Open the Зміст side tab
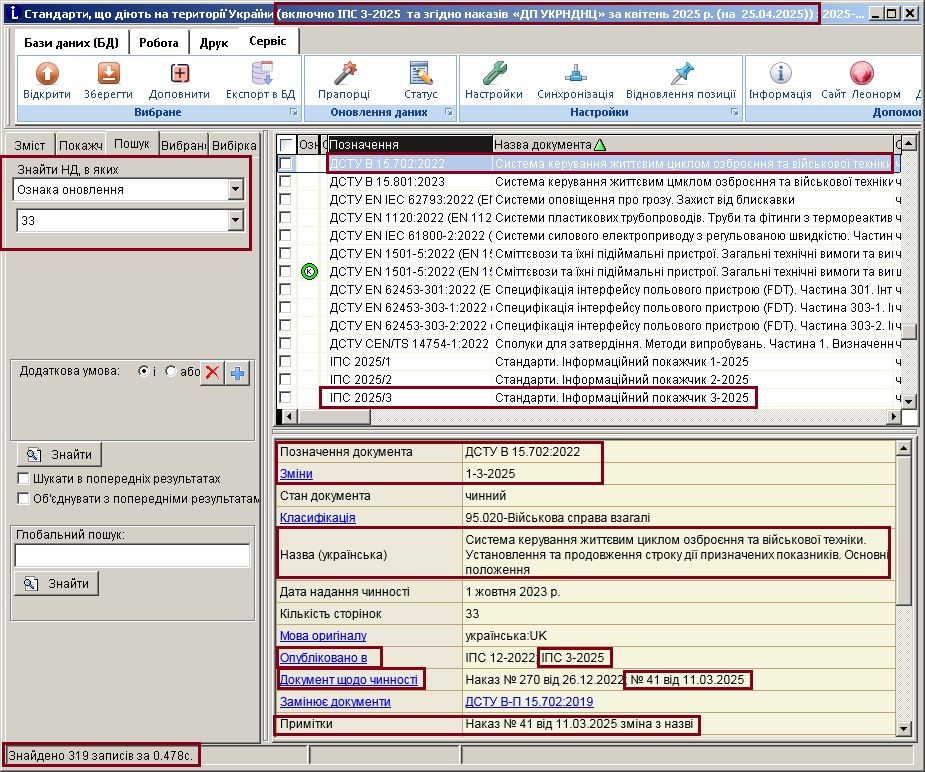Image resolution: width=925 pixels, height=772 pixels. [30, 144]
